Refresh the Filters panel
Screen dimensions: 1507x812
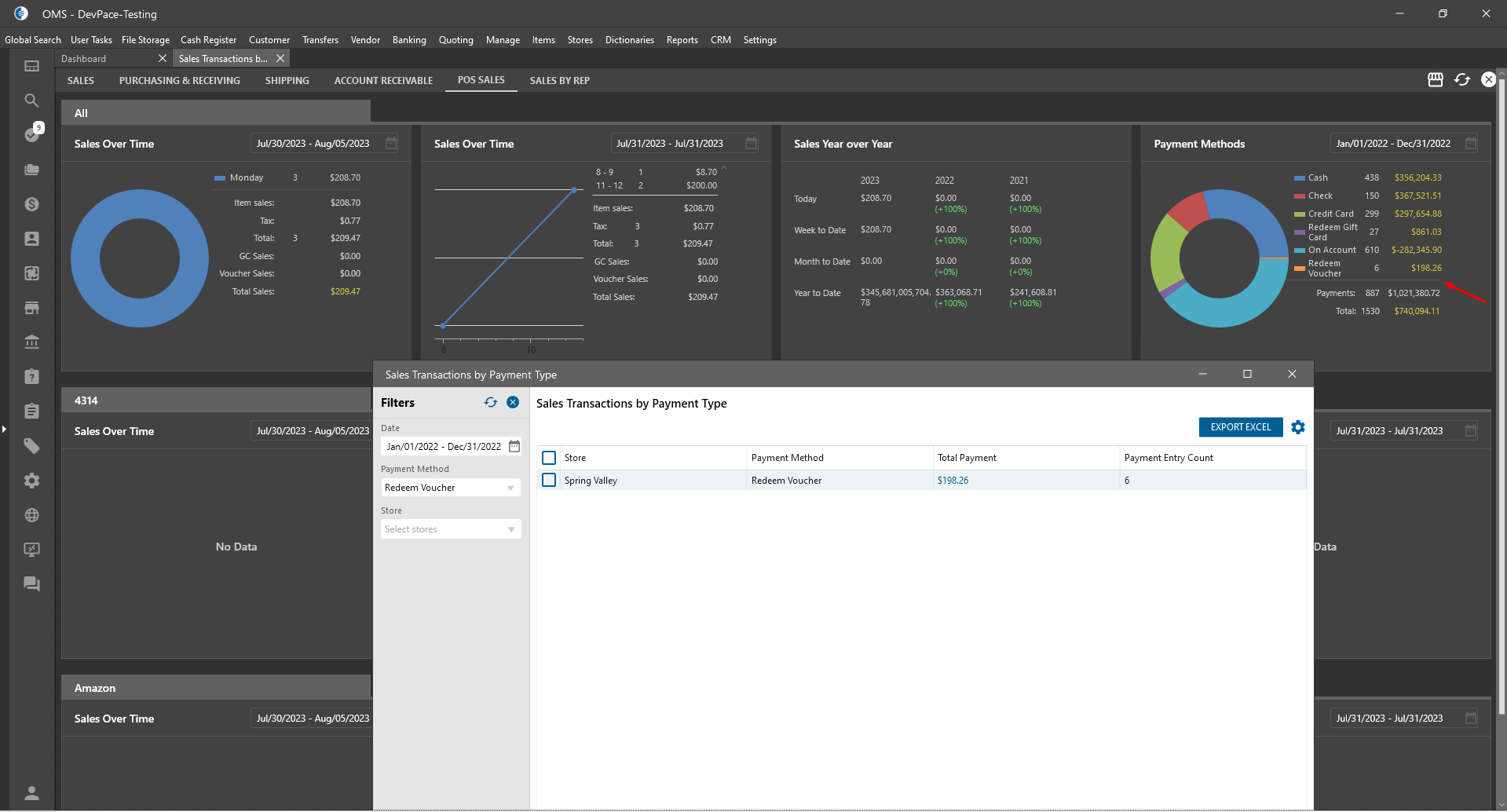click(x=491, y=403)
